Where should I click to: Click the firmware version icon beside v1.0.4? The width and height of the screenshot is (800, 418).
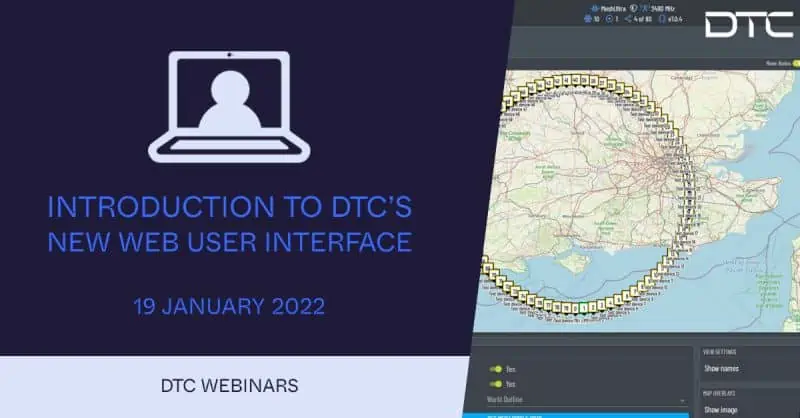(662, 19)
